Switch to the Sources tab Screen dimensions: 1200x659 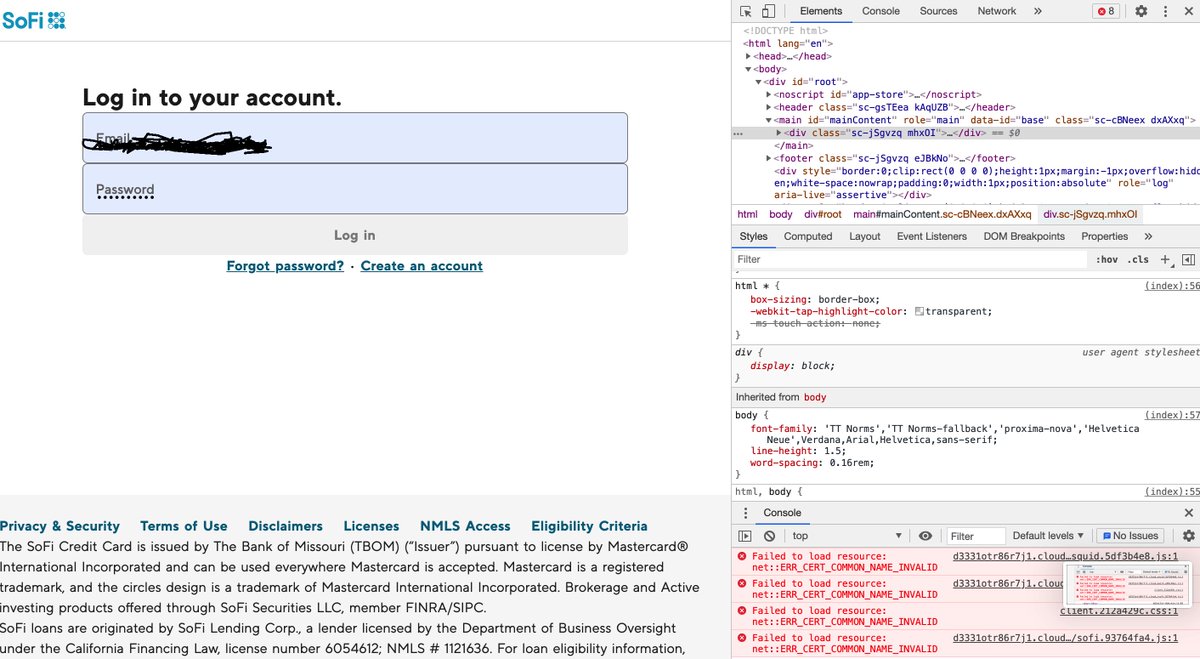pyautogui.click(x=938, y=11)
